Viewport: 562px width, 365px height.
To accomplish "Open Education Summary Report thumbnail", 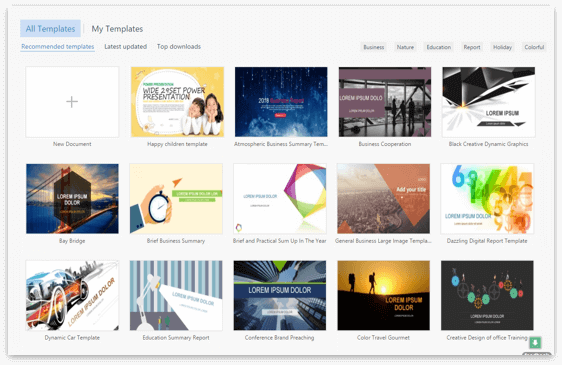I will click(176, 295).
